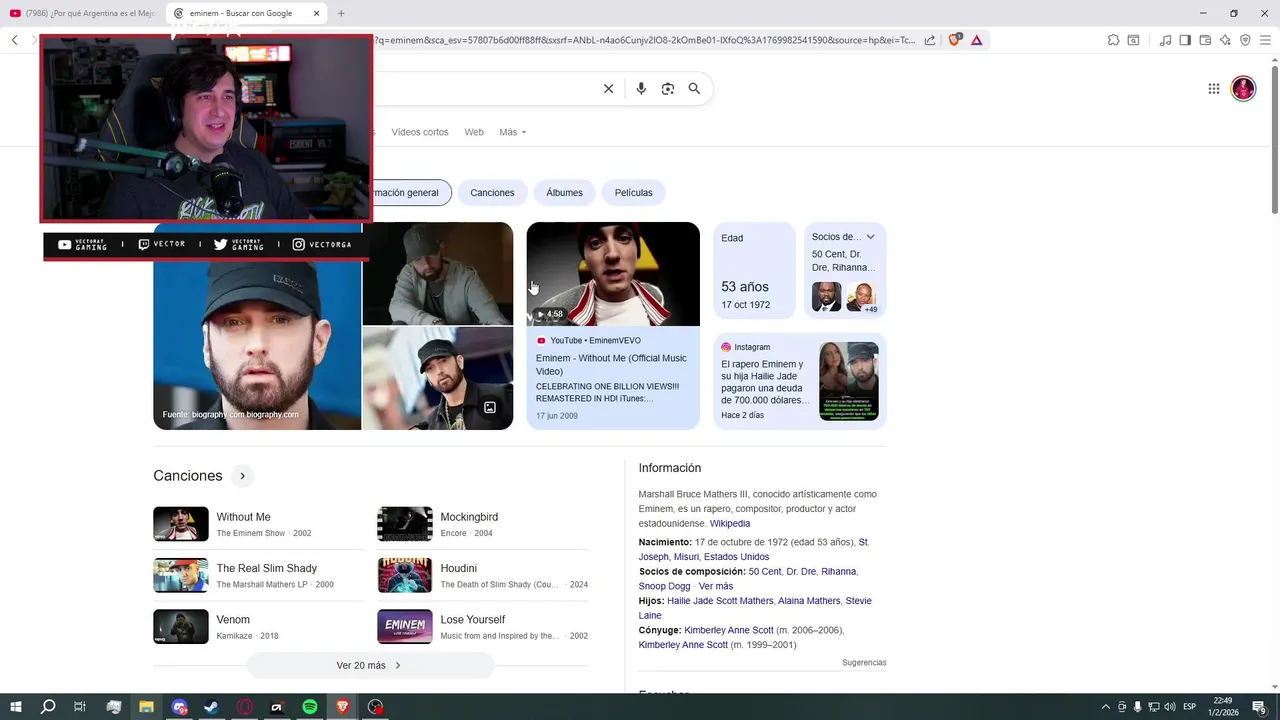Open the Dr. Dre link in Información
The width and height of the screenshot is (1280, 720).
(x=800, y=572)
